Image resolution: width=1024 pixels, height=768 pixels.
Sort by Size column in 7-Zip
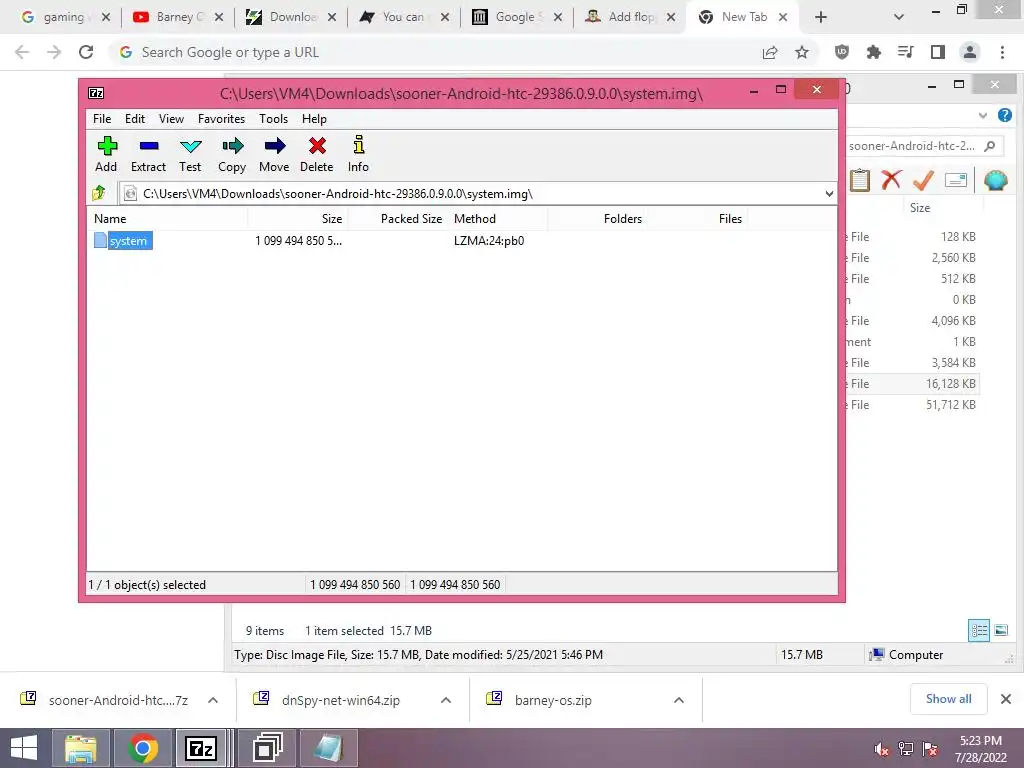pos(298,219)
